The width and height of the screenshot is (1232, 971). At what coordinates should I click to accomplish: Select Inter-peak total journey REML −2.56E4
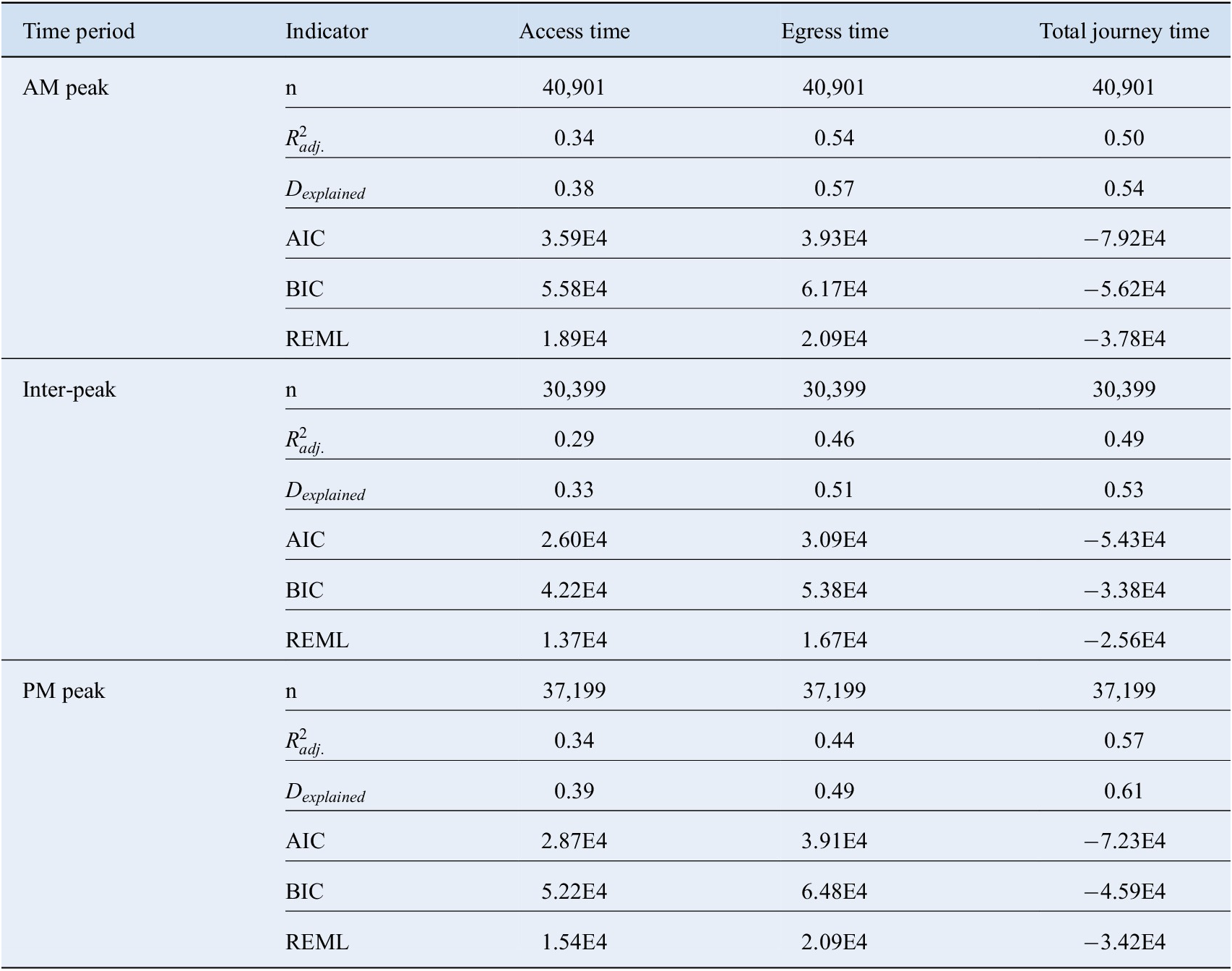[1124, 640]
